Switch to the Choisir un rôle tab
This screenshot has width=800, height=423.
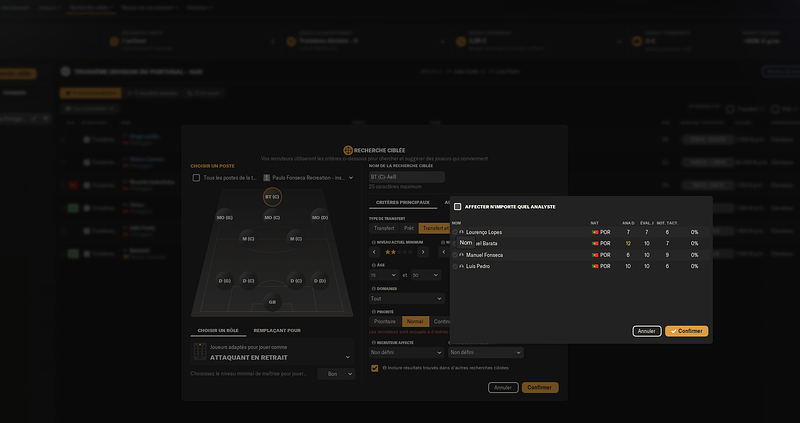pos(218,331)
